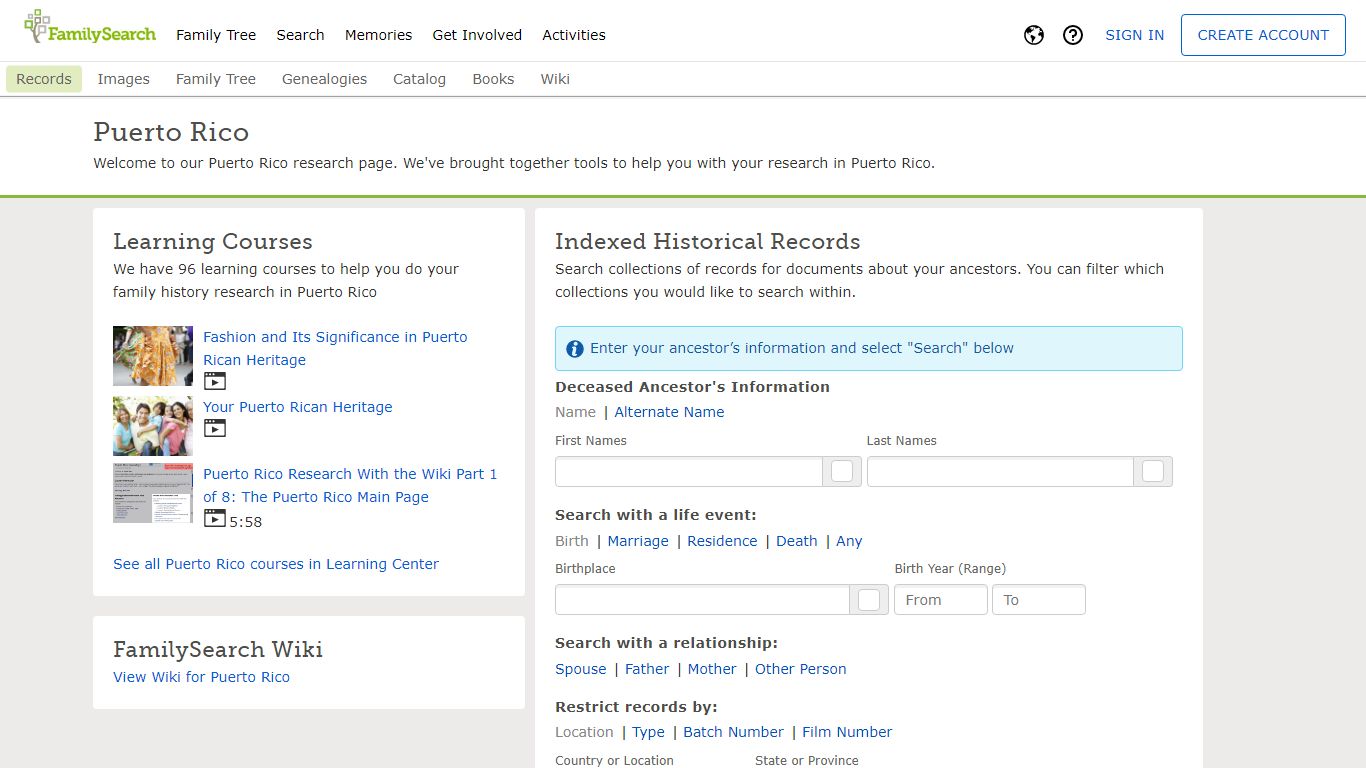Open the Search top menu
The width and height of the screenshot is (1366, 768).
(300, 35)
